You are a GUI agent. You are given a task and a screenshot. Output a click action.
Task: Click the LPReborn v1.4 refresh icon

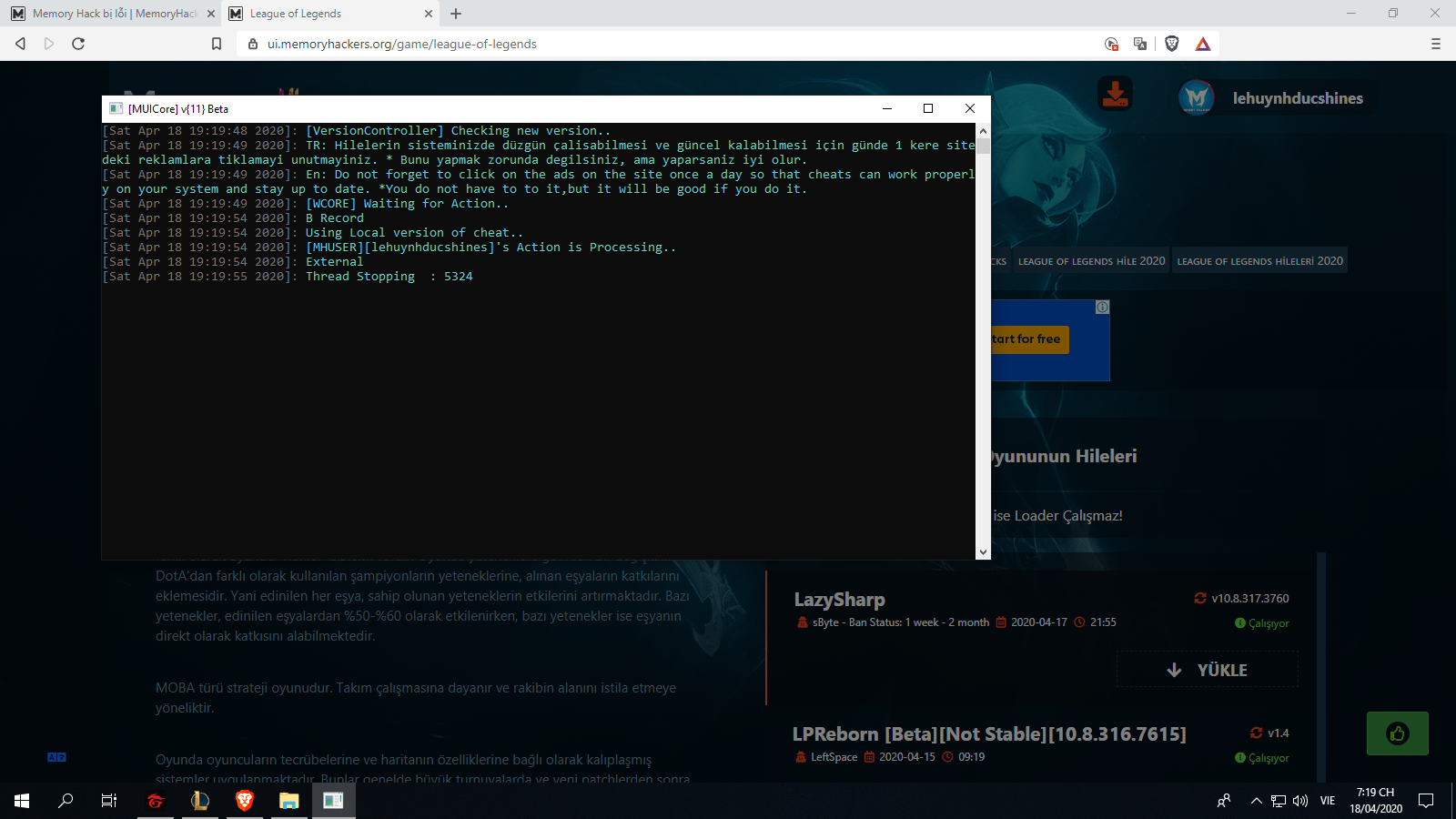[1257, 733]
